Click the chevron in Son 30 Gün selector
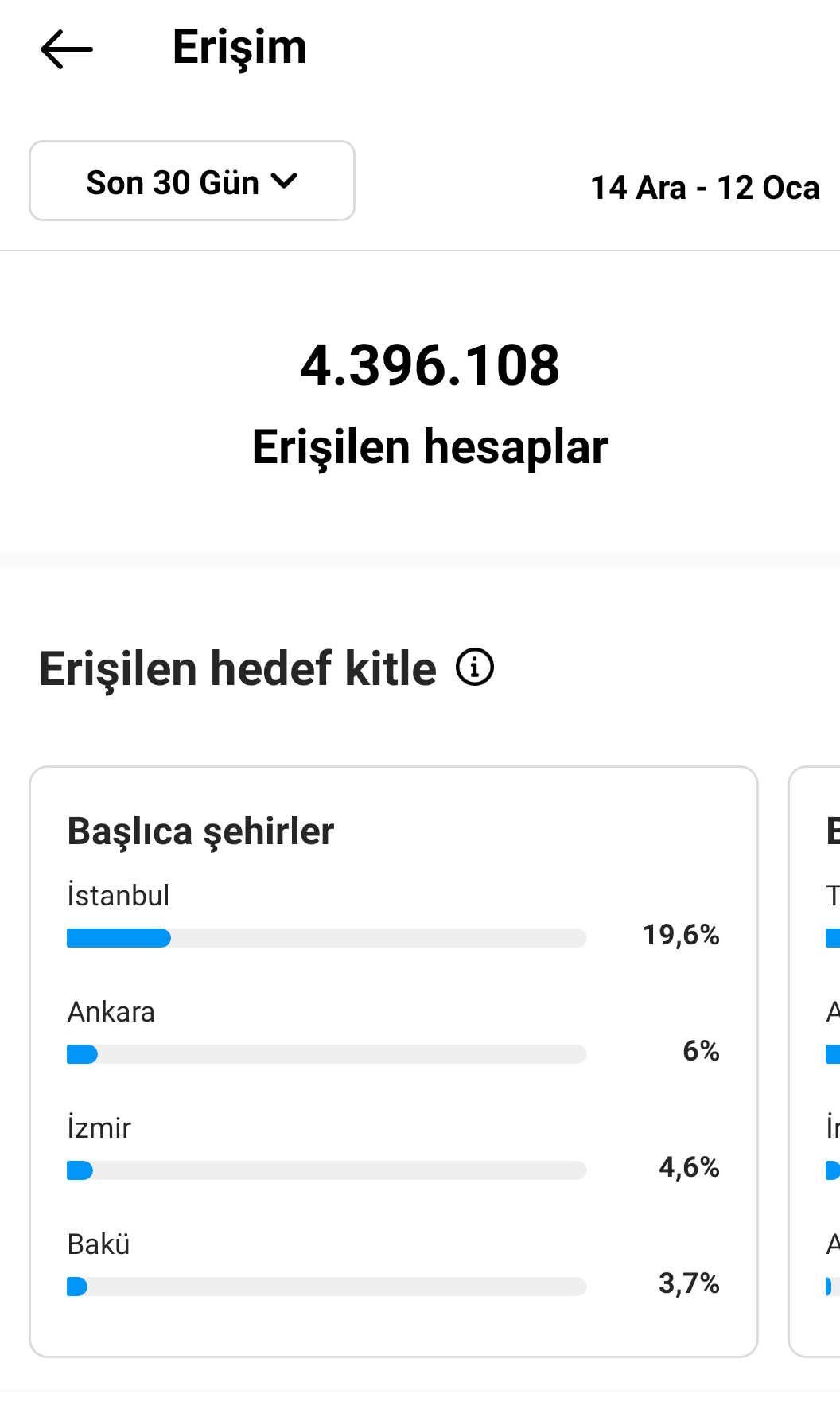840x1421 pixels. 284,181
